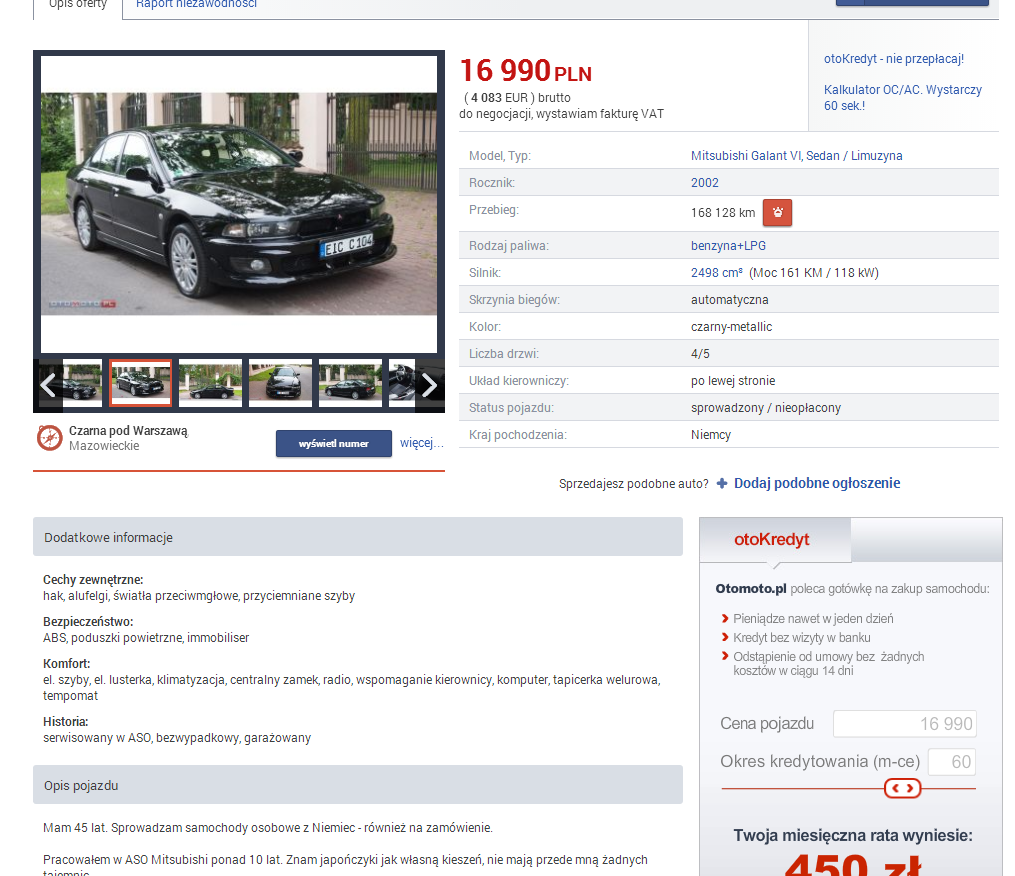
Task: Click the Okres kredytowania months field
Action: pyautogui.click(x=952, y=762)
